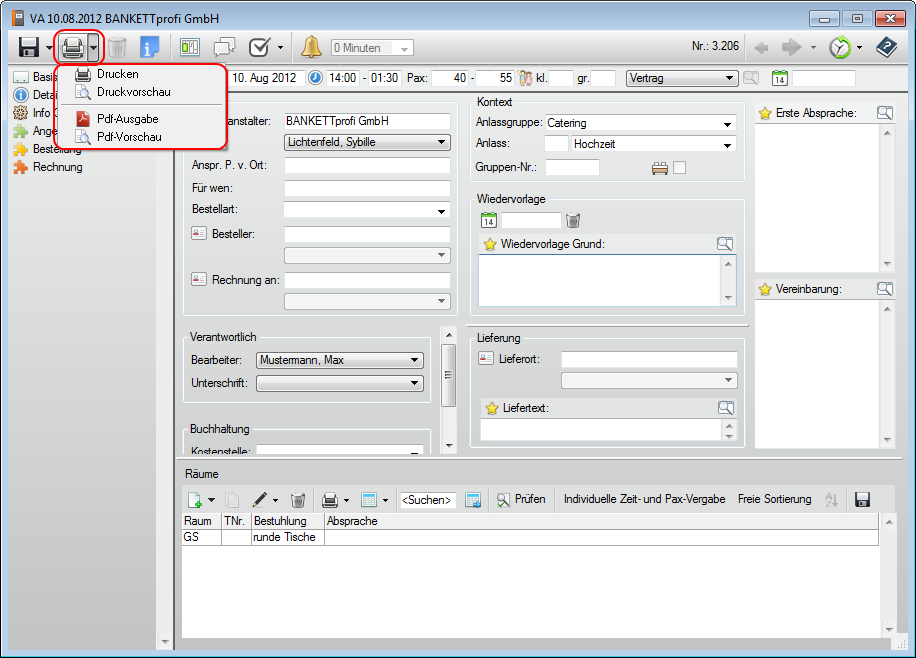Open magnifier next to Erste Absprache
Viewport: 916px width, 658px height.
click(x=883, y=113)
